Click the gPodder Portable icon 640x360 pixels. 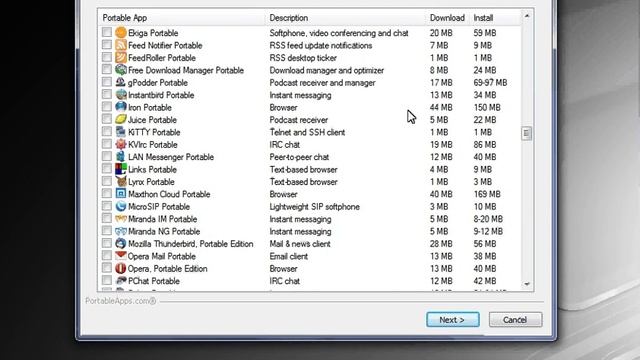tap(121, 82)
